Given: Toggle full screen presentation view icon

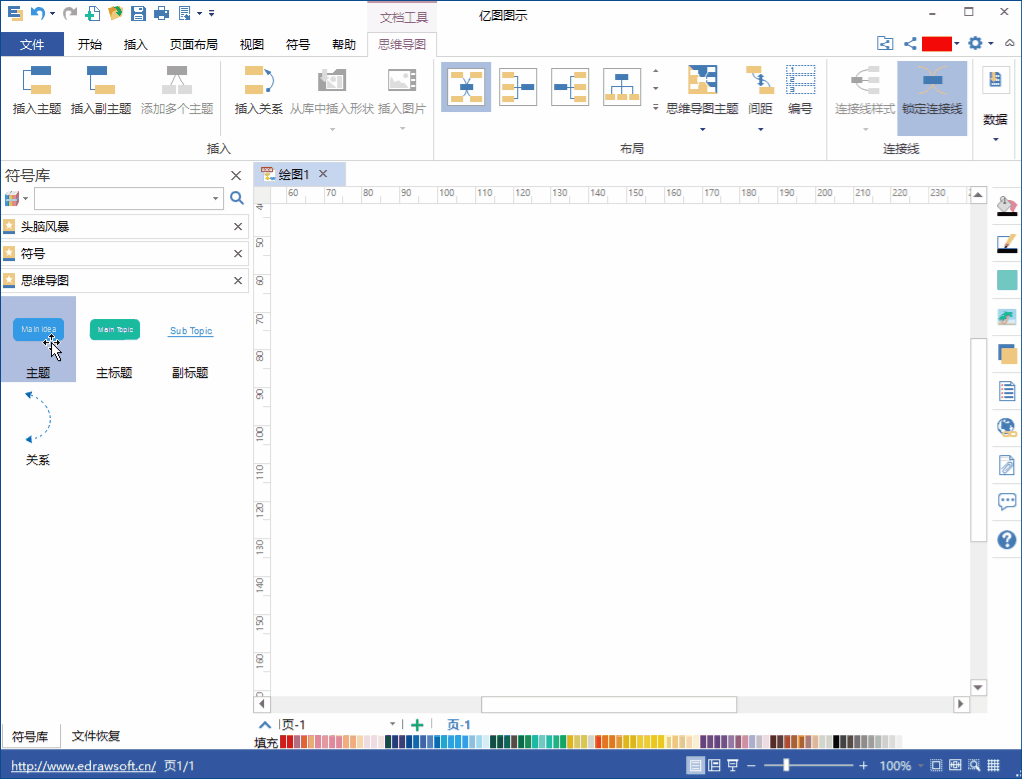Looking at the screenshot, I should pyautogui.click(x=733, y=765).
